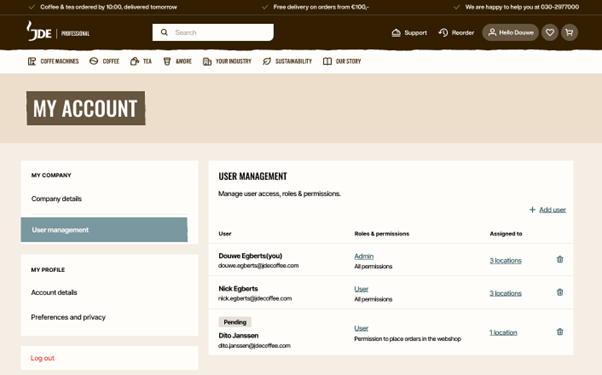Click the tea cup icon
Screen dimensions: 602x375
pos(134,61)
